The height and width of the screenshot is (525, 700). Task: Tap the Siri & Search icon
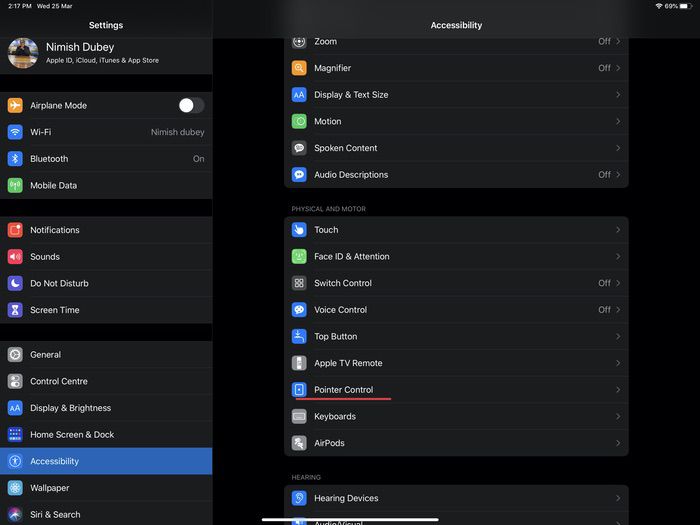15,515
